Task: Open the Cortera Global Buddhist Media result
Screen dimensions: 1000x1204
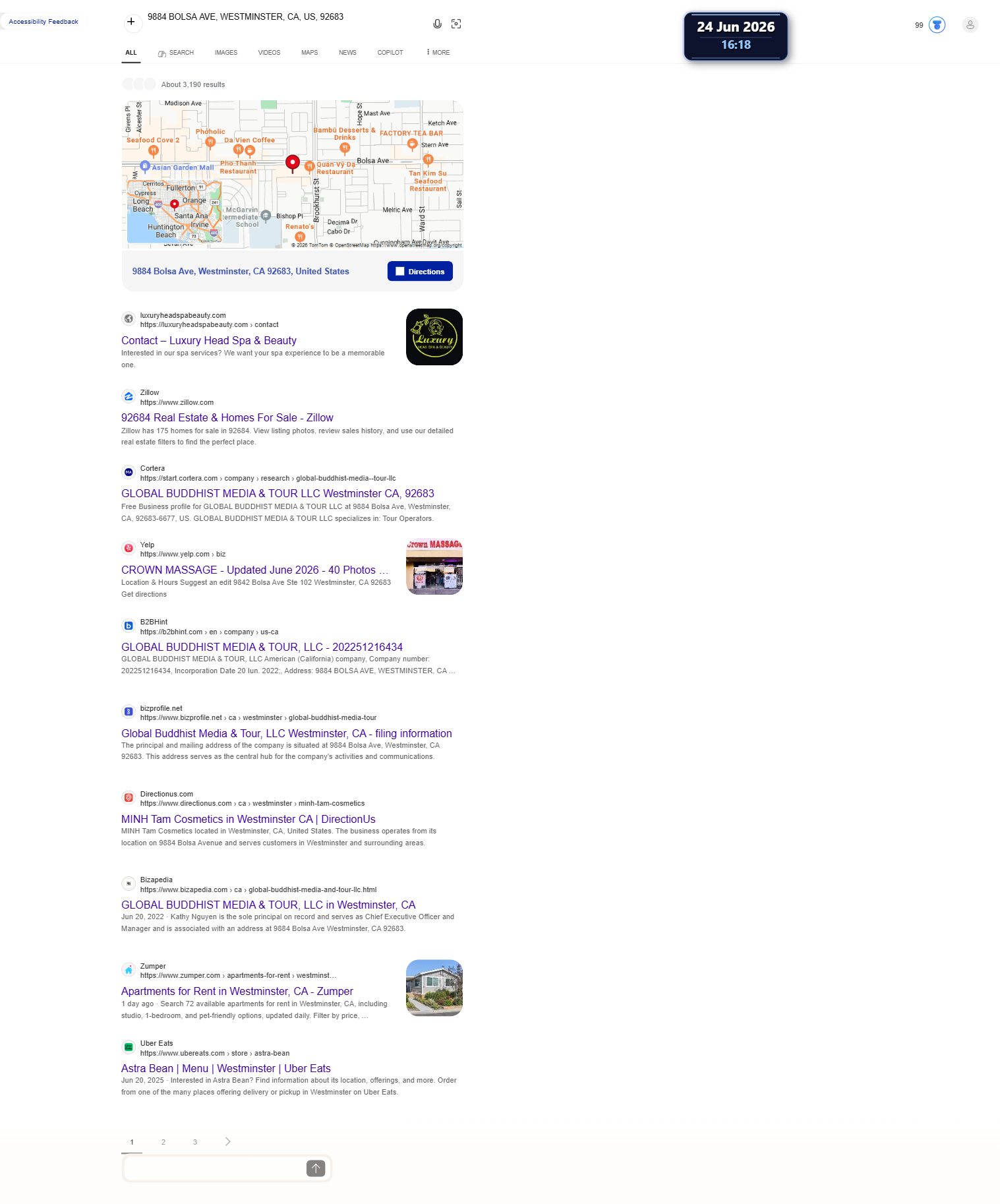Action: (278, 494)
